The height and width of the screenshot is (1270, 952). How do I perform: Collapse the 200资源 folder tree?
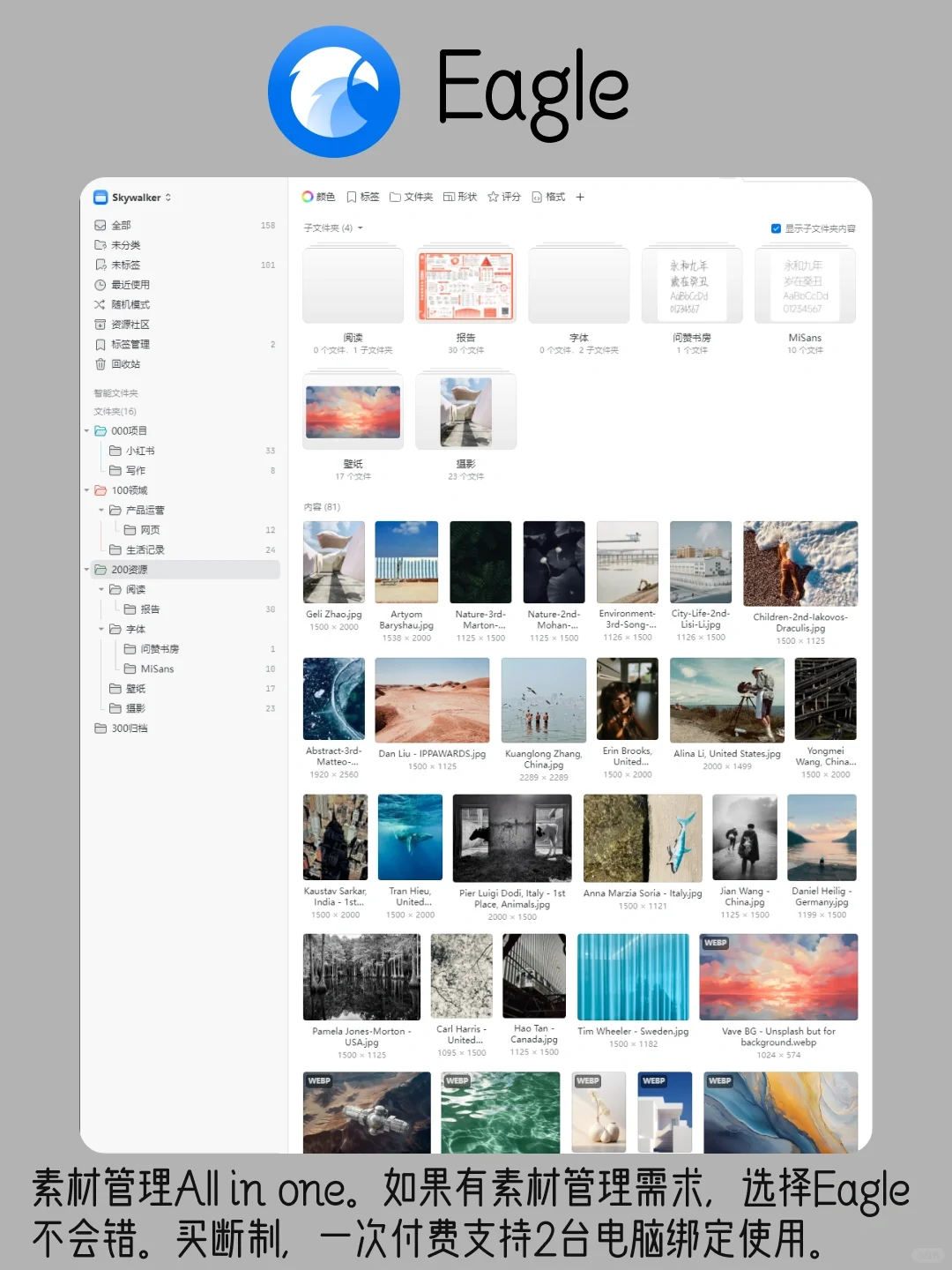click(x=86, y=570)
